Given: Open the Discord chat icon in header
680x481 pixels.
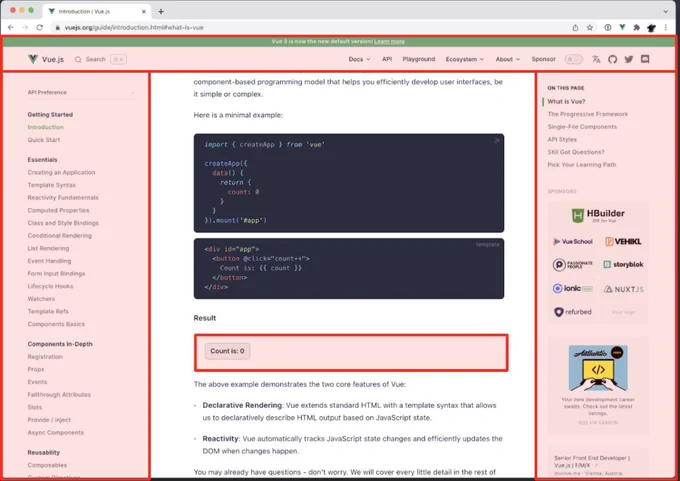Looking at the screenshot, I should 645,59.
